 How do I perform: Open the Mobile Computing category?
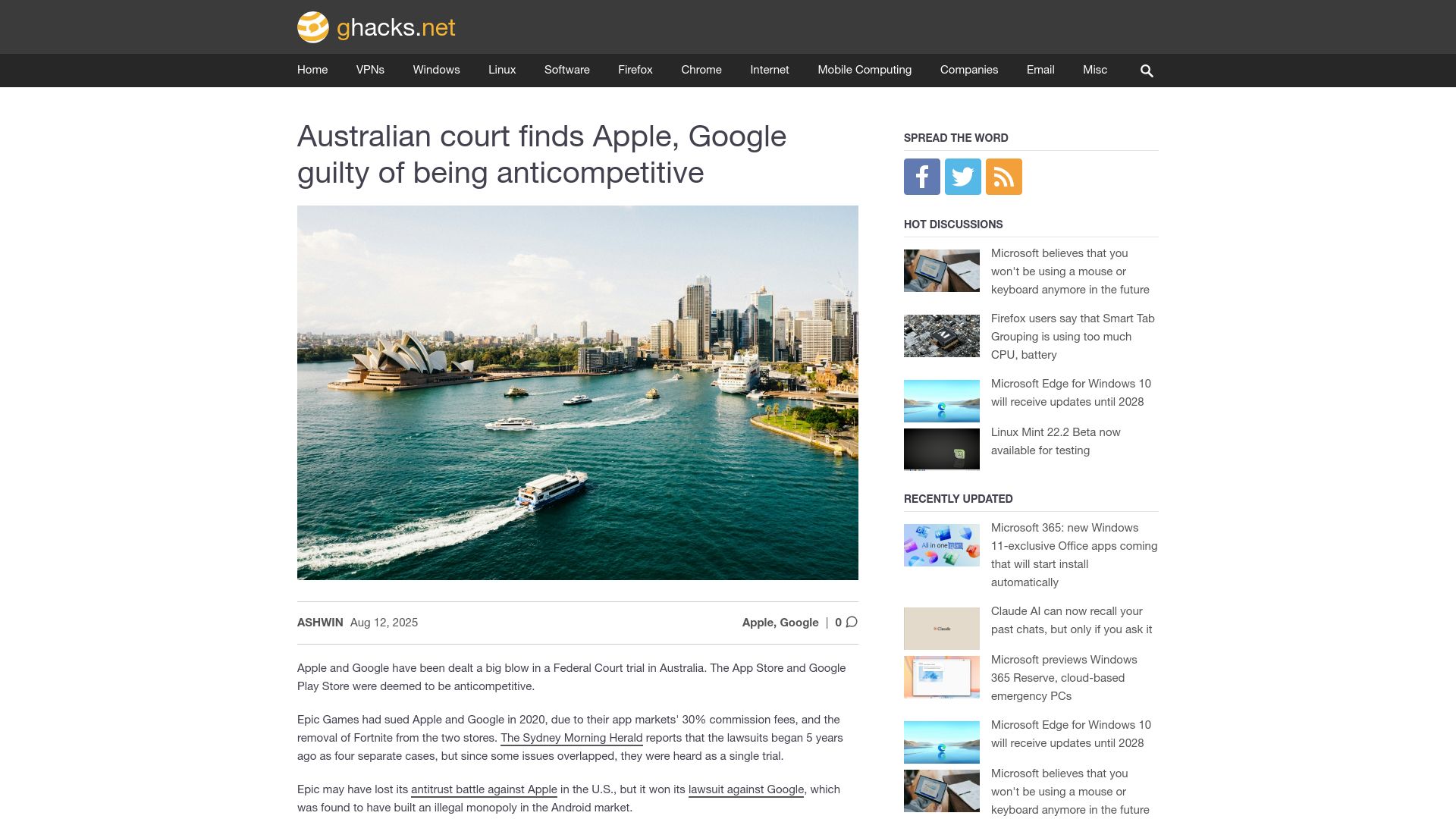[864, 70]
